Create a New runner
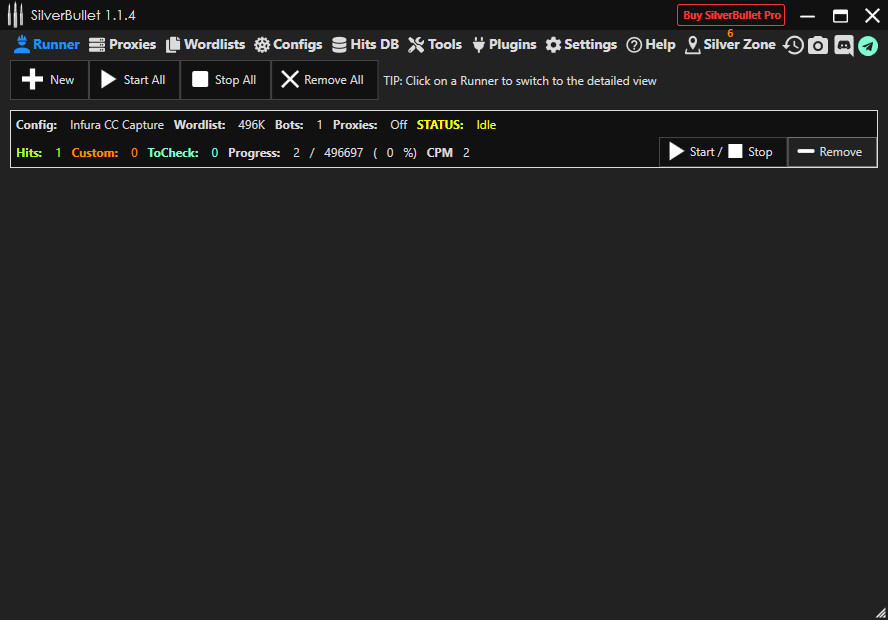This screenshot has width=888, height=620. pyautogui.click(x=49, y=80)
